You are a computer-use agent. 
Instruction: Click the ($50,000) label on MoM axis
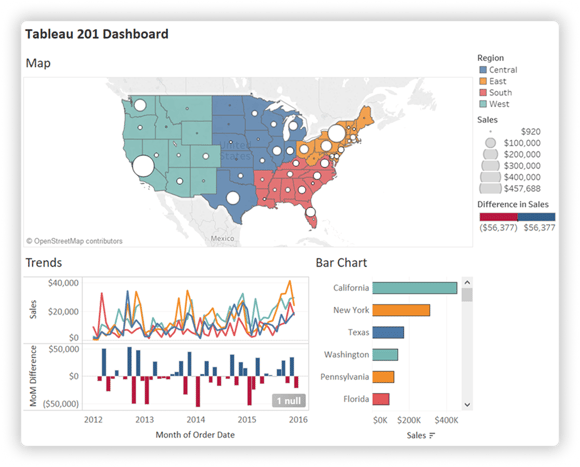coord(61,404)
